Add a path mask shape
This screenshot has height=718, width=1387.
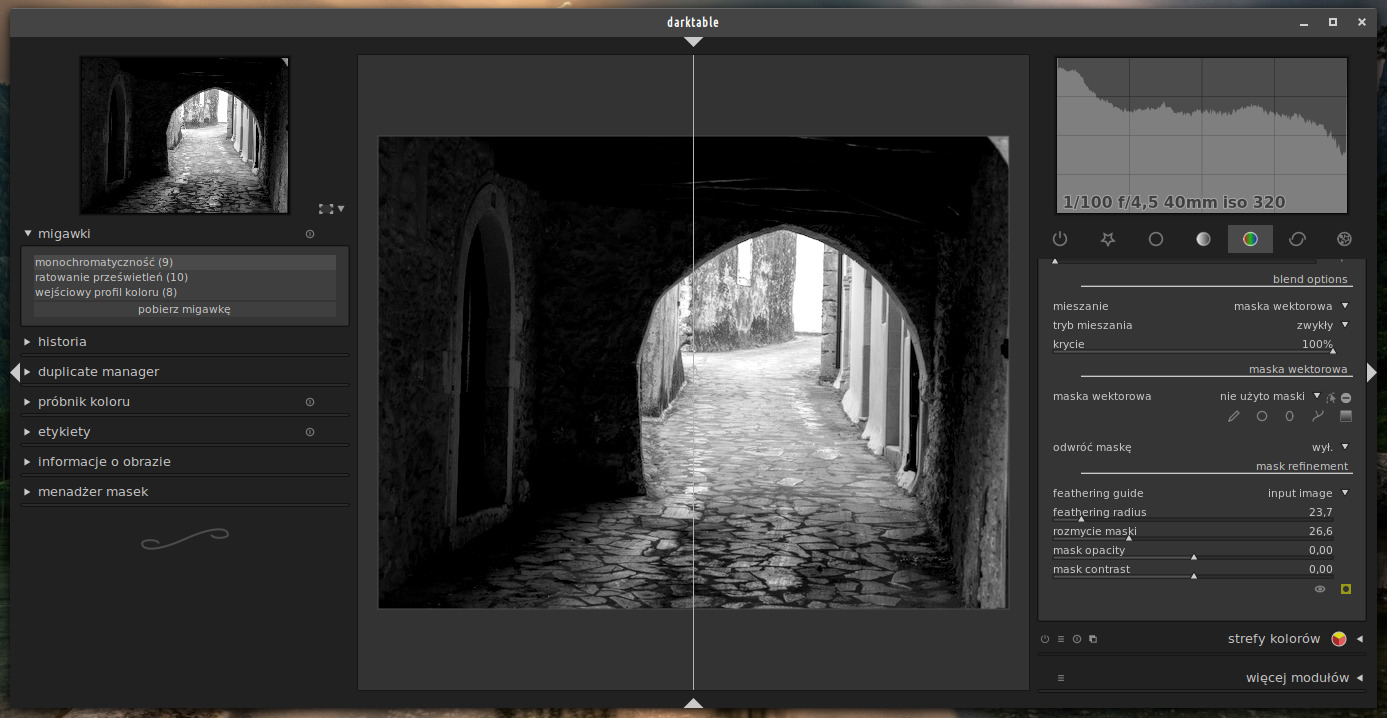(x=1318, y=416)
